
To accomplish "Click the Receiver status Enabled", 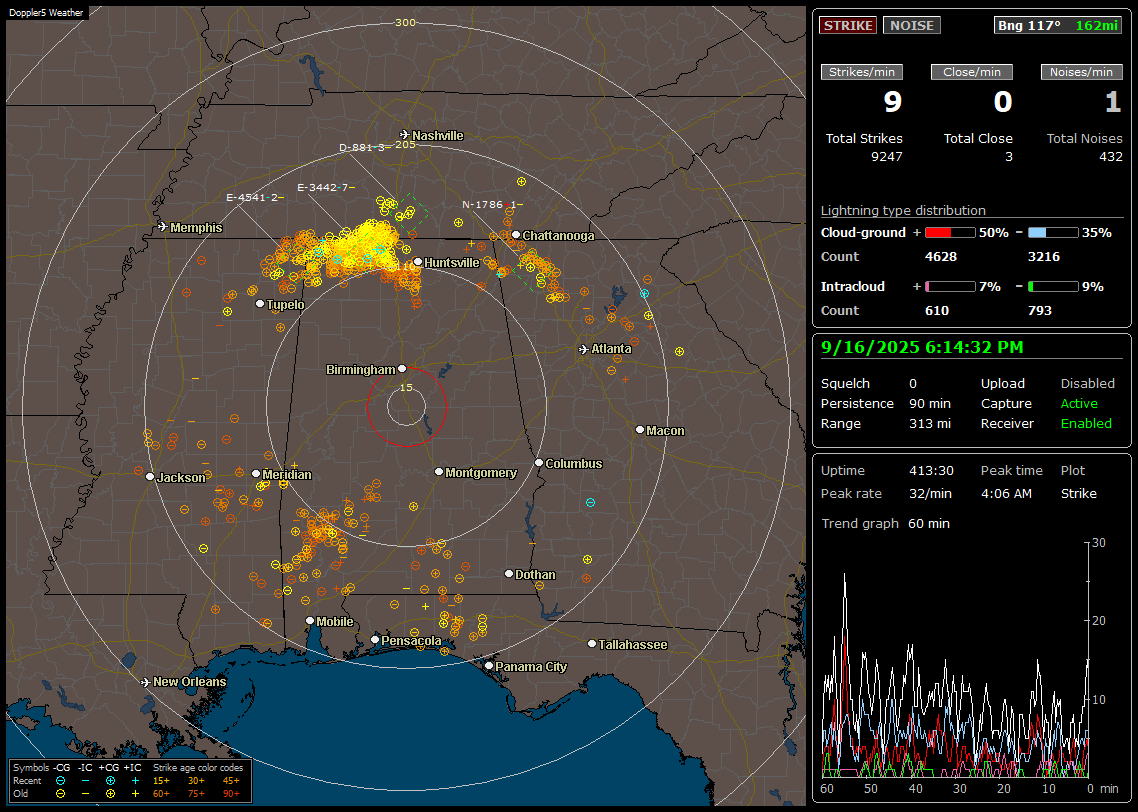I will pos(1086,424).
